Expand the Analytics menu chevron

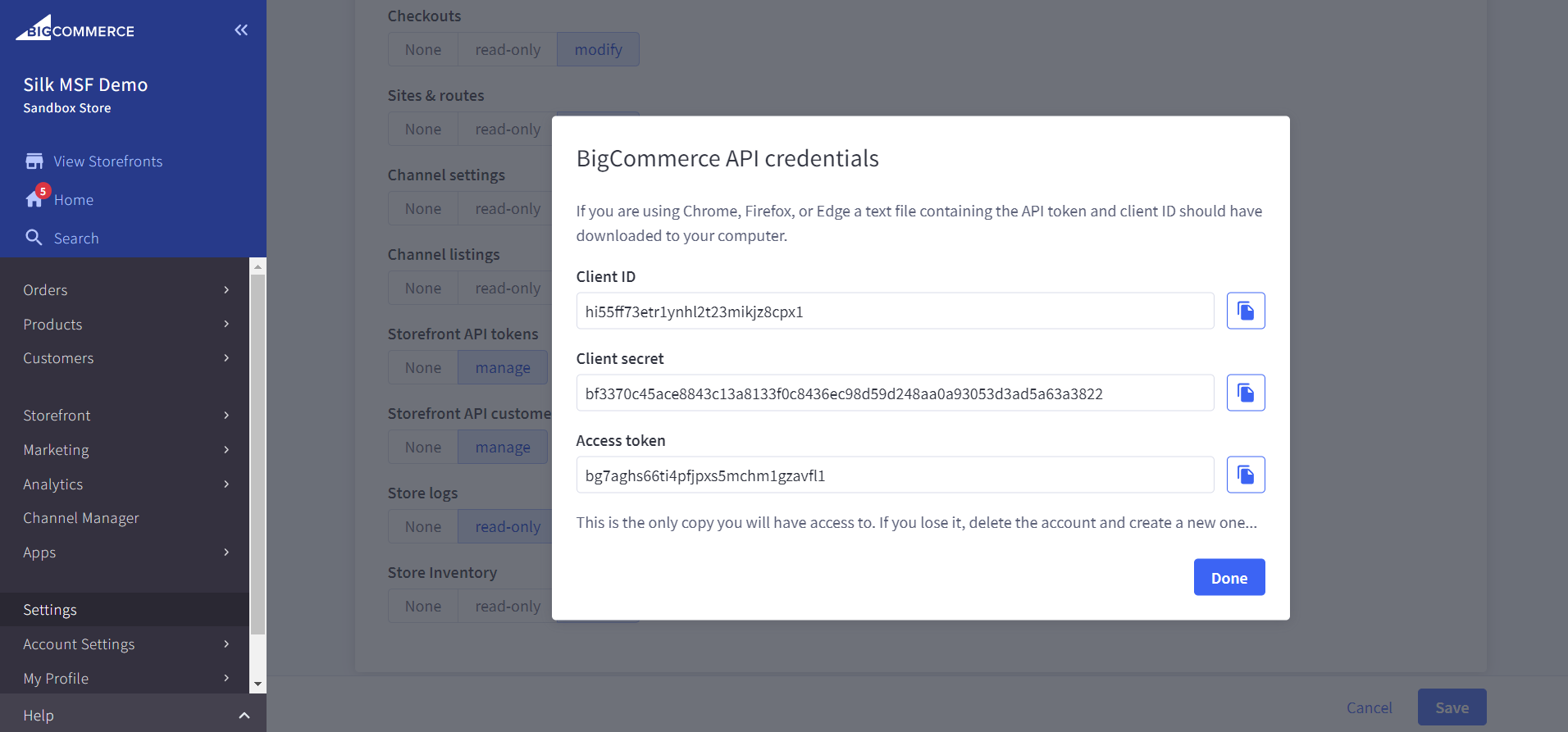226,484
